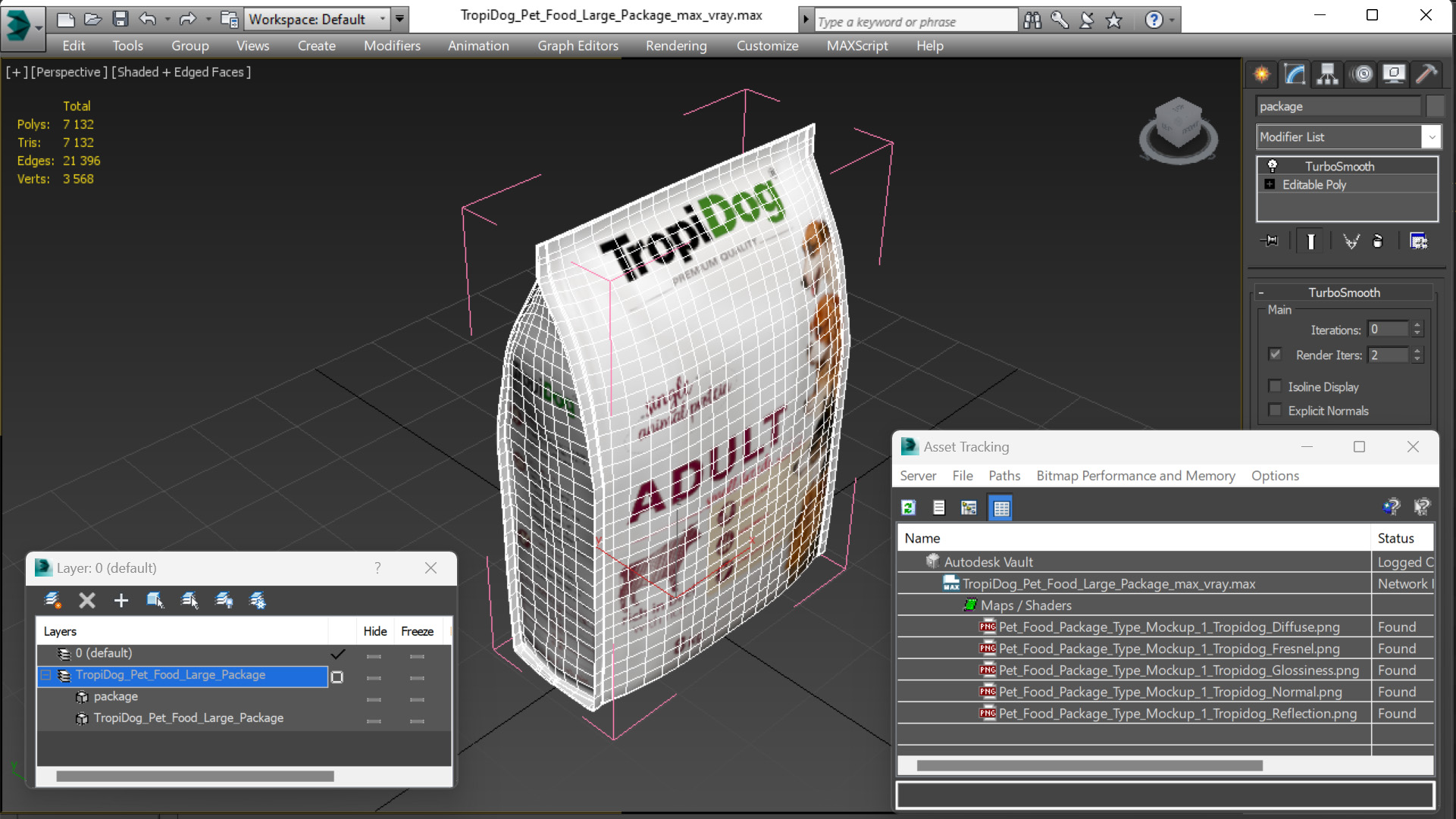
Task: Click the tree view icon in Asset Tracking
Action: pyautogui.click(x=969, y=508)
